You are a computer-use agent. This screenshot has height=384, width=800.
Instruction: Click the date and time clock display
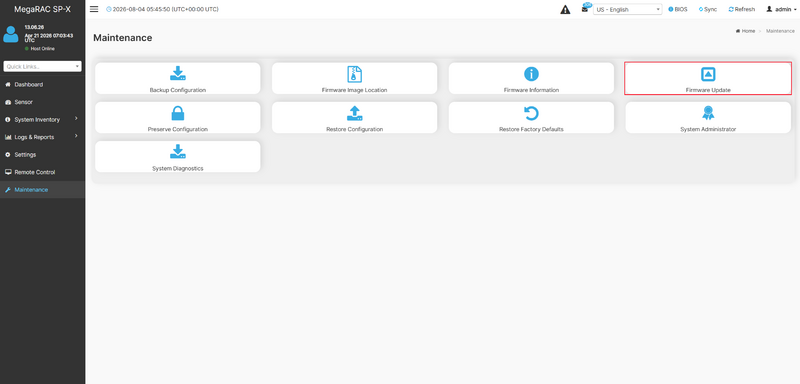tap(163, 9)
